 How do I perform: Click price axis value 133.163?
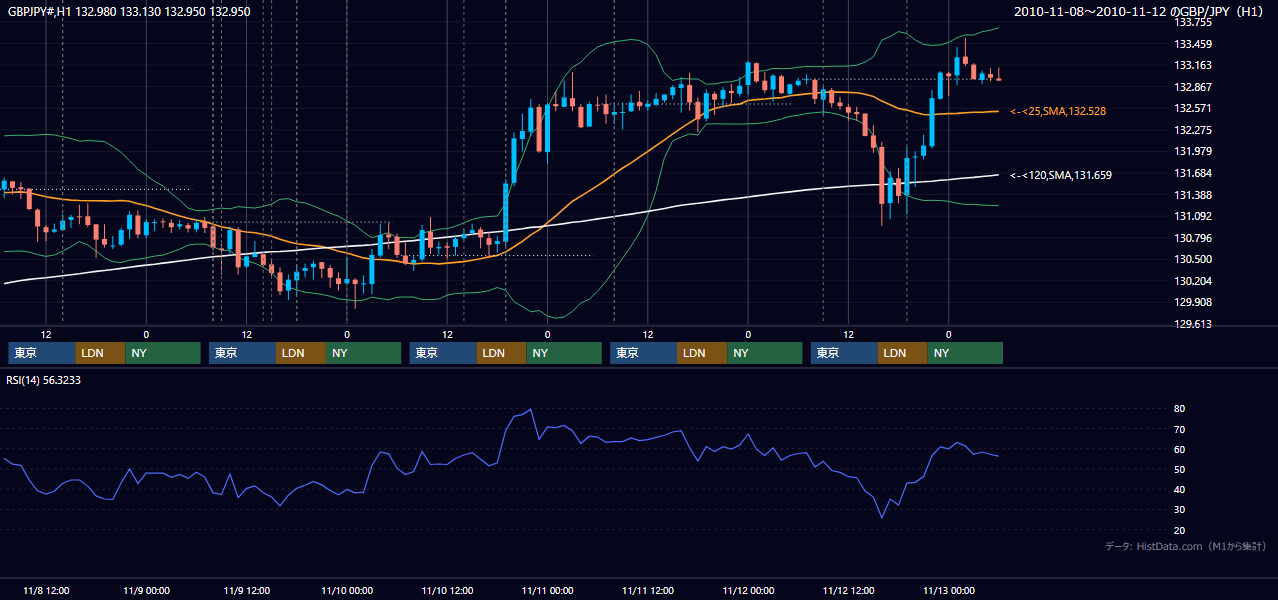pos(1195,65)
